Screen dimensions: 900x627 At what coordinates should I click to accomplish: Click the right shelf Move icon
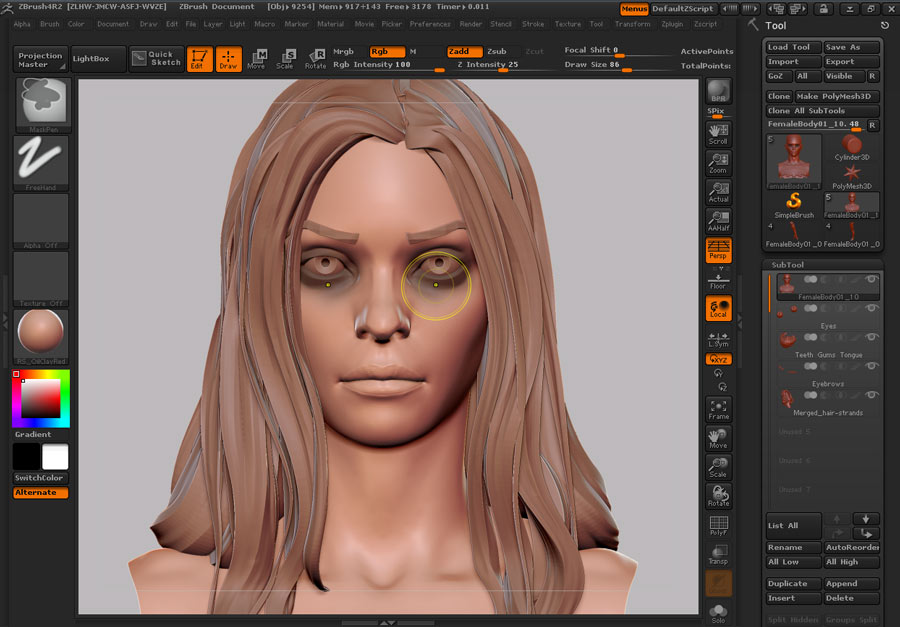click(x=719, y=439)
